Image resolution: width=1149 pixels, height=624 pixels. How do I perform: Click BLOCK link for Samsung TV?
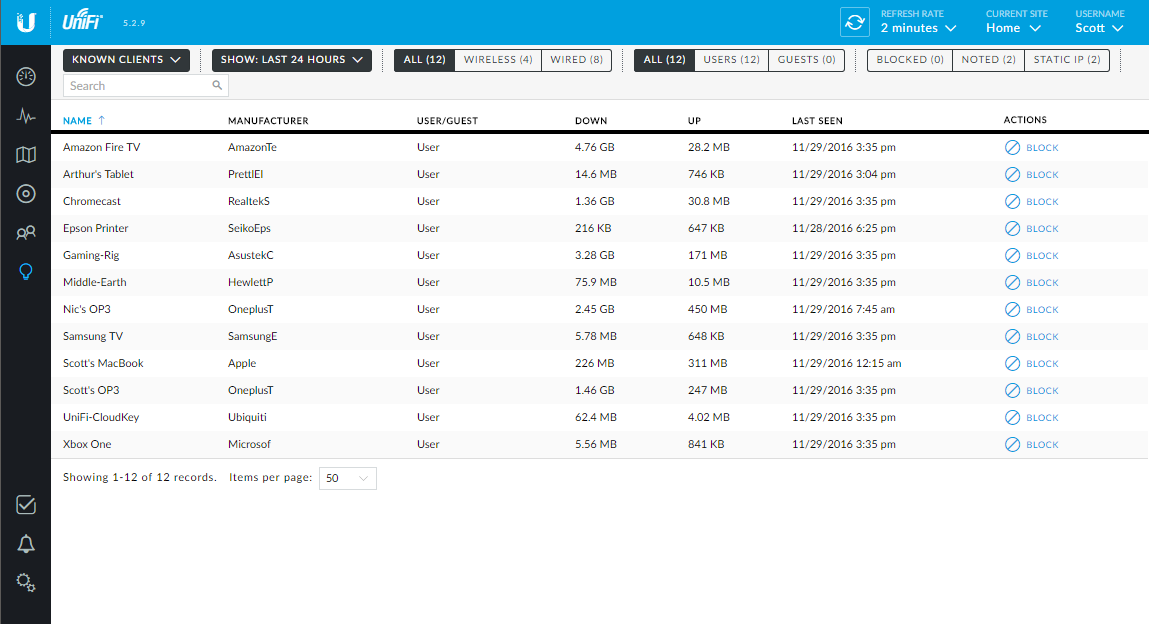(x=1042, y=337)
